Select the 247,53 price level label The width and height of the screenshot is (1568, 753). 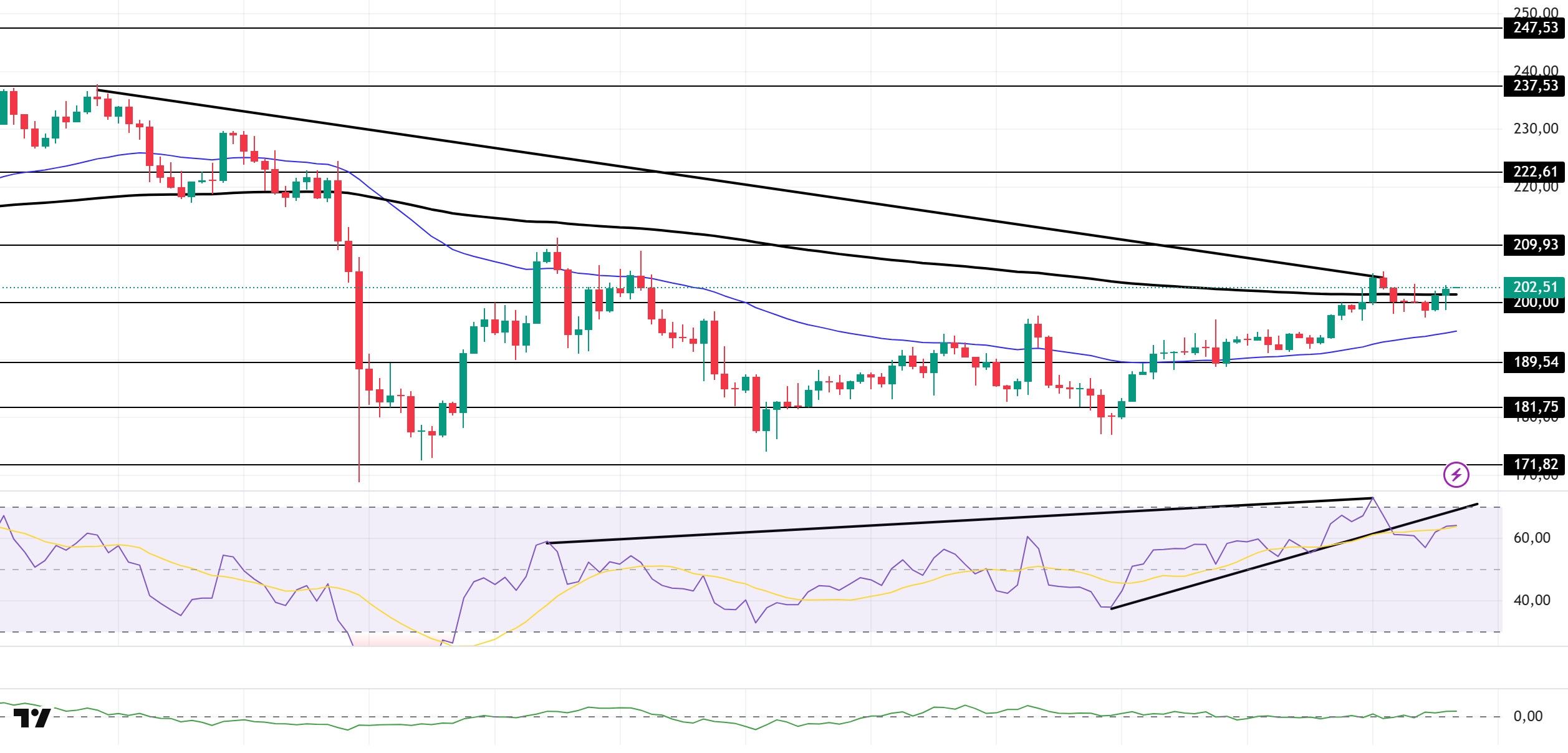[1534, 28]
